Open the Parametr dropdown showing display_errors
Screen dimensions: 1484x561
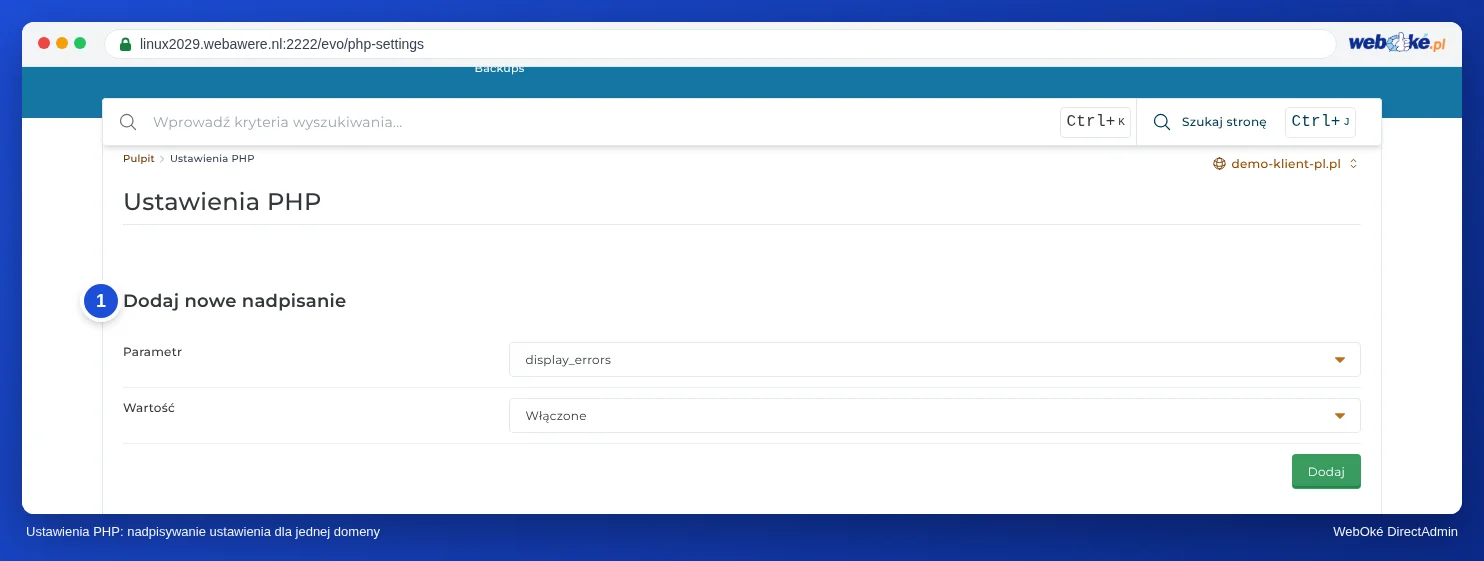point(935,360)
